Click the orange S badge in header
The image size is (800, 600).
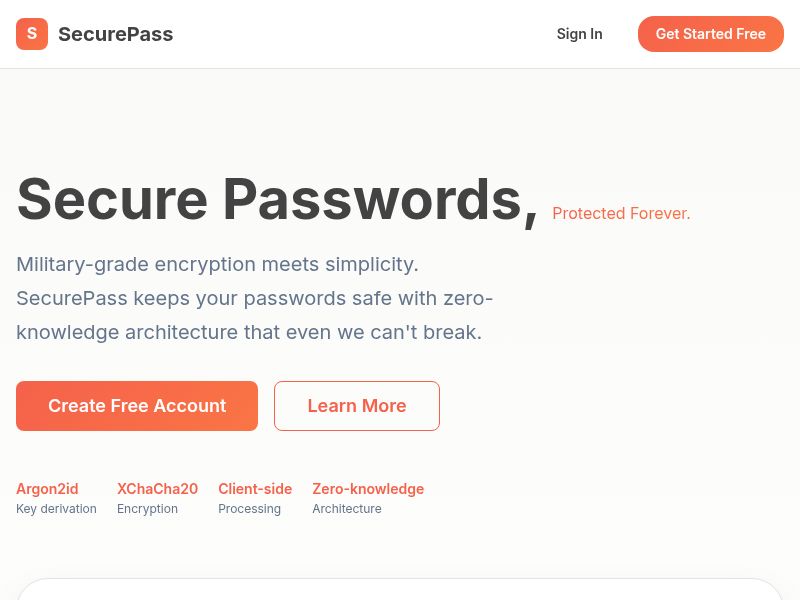[32, 33]
